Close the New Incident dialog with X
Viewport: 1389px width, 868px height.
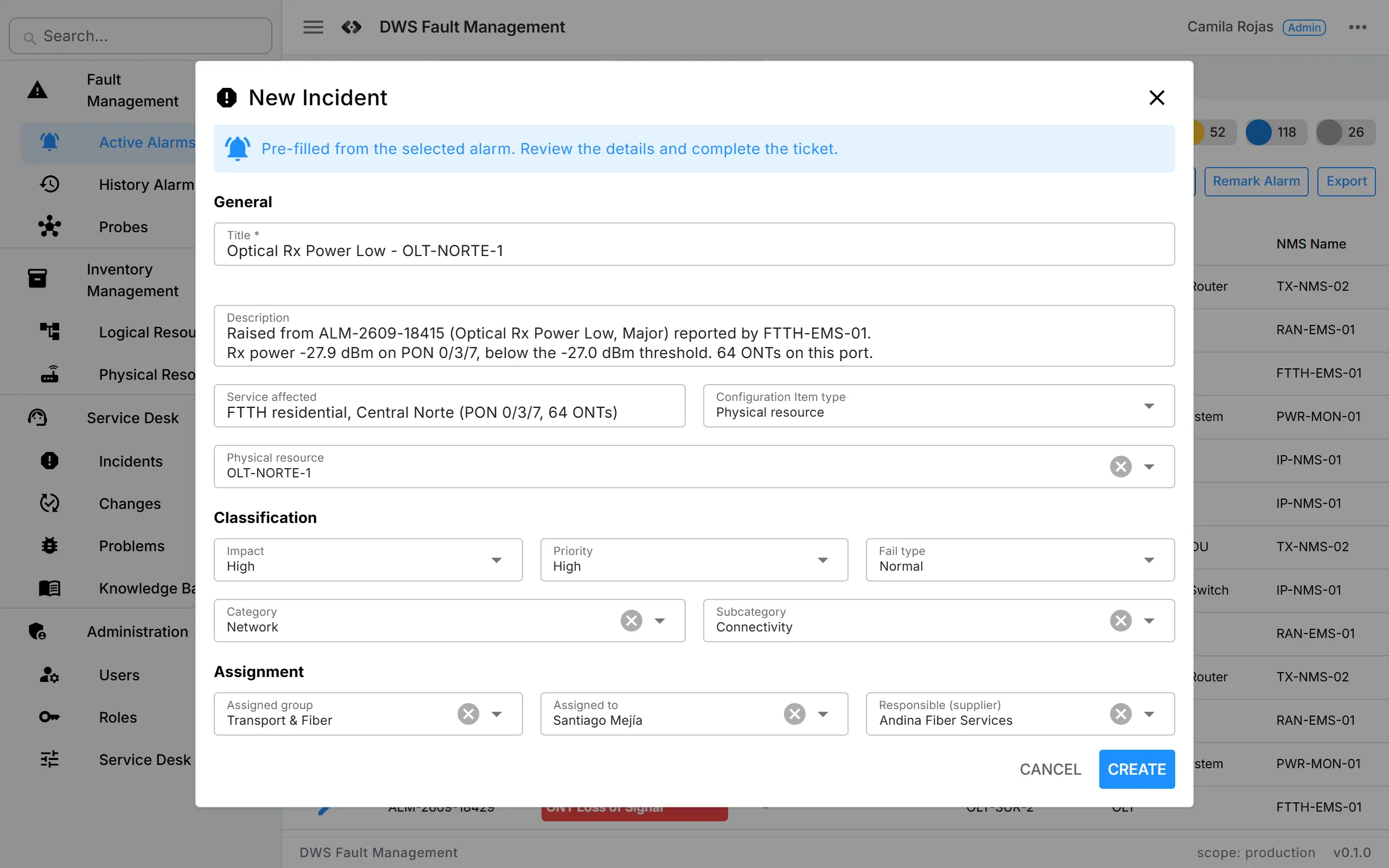pos(1157,98)
